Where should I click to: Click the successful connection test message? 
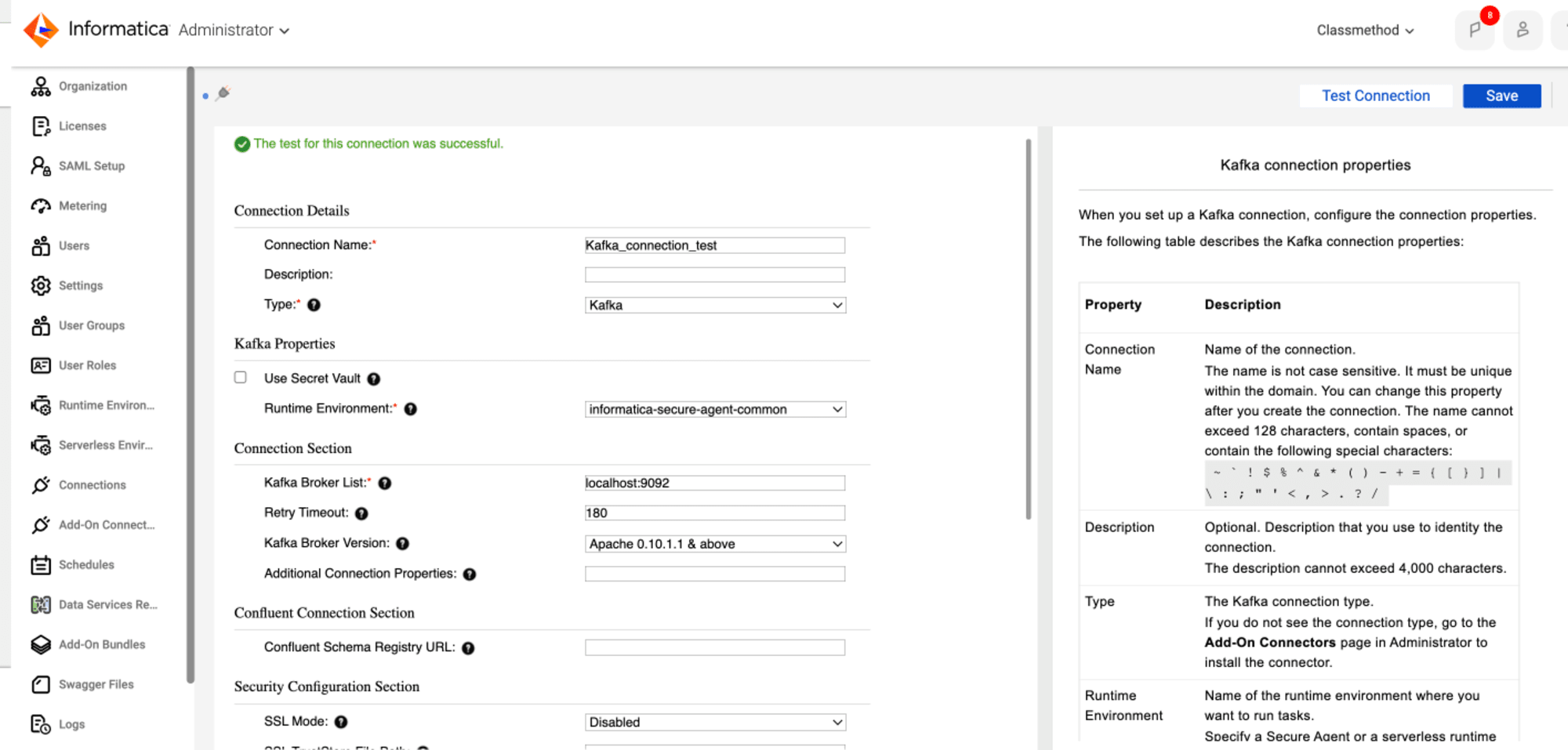(378, 144)
